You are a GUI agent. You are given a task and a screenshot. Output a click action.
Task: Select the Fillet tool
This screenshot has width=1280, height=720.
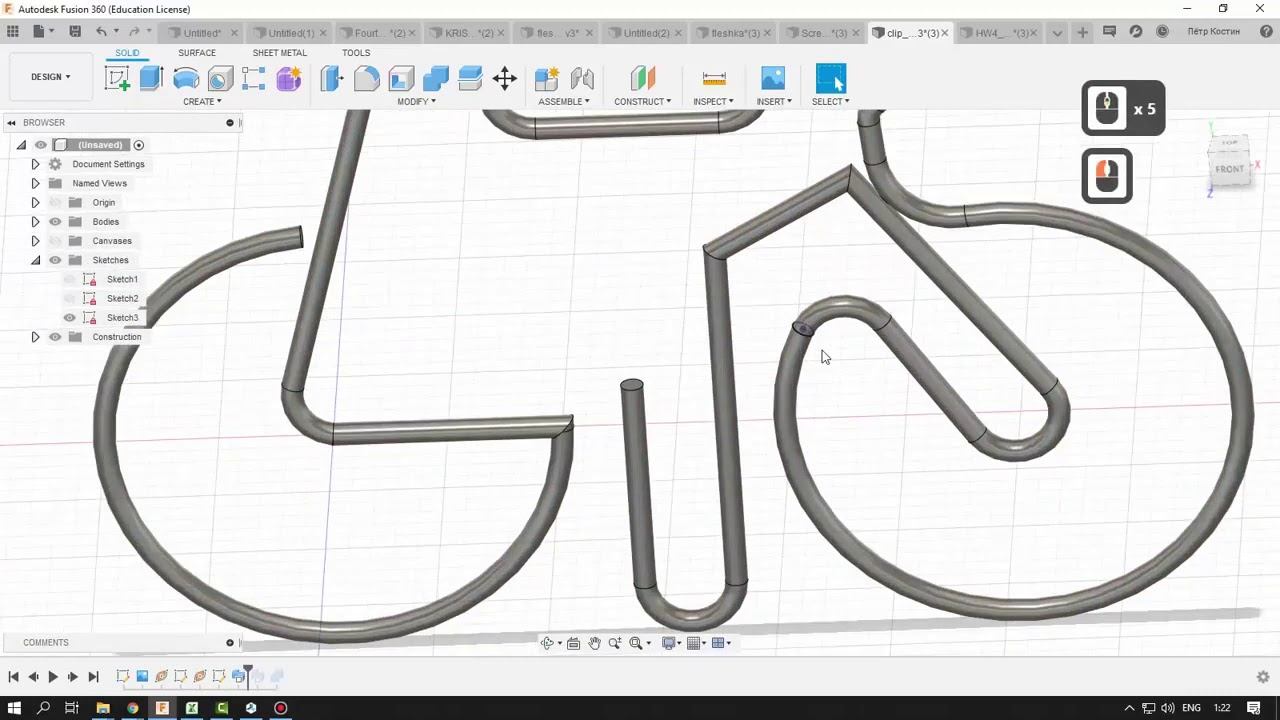tap(367, 78)
